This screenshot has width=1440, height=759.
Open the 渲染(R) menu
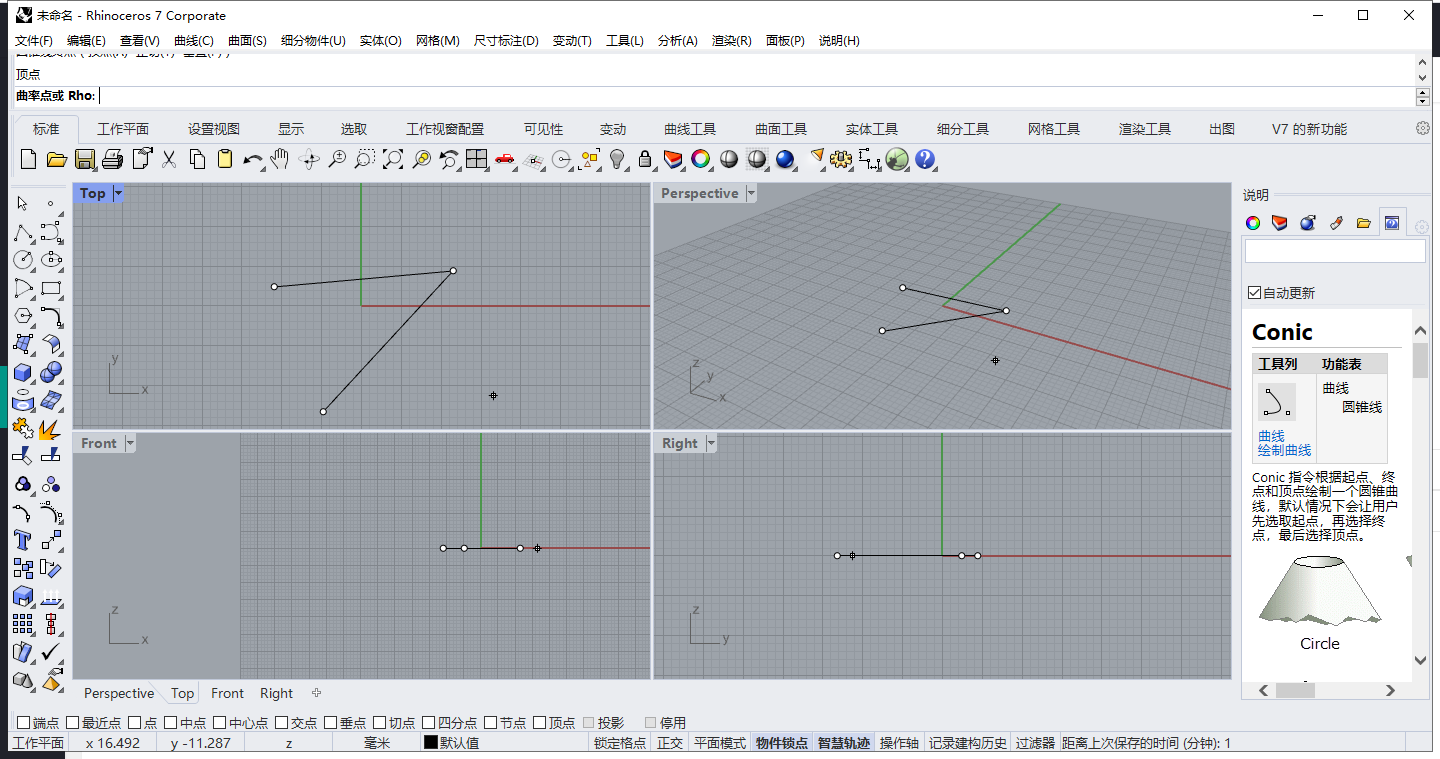point(732,40)
